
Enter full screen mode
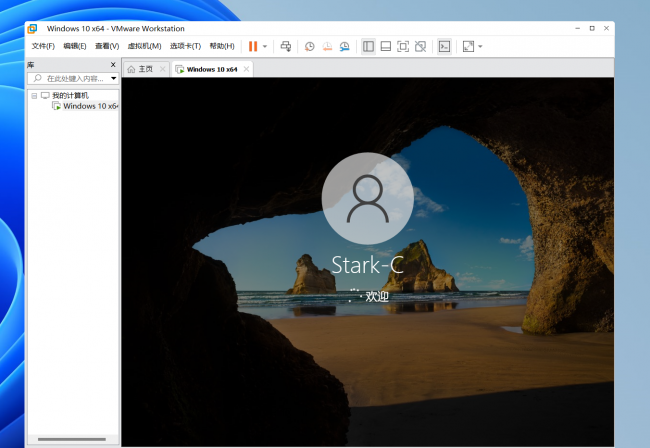click(403, 46)
